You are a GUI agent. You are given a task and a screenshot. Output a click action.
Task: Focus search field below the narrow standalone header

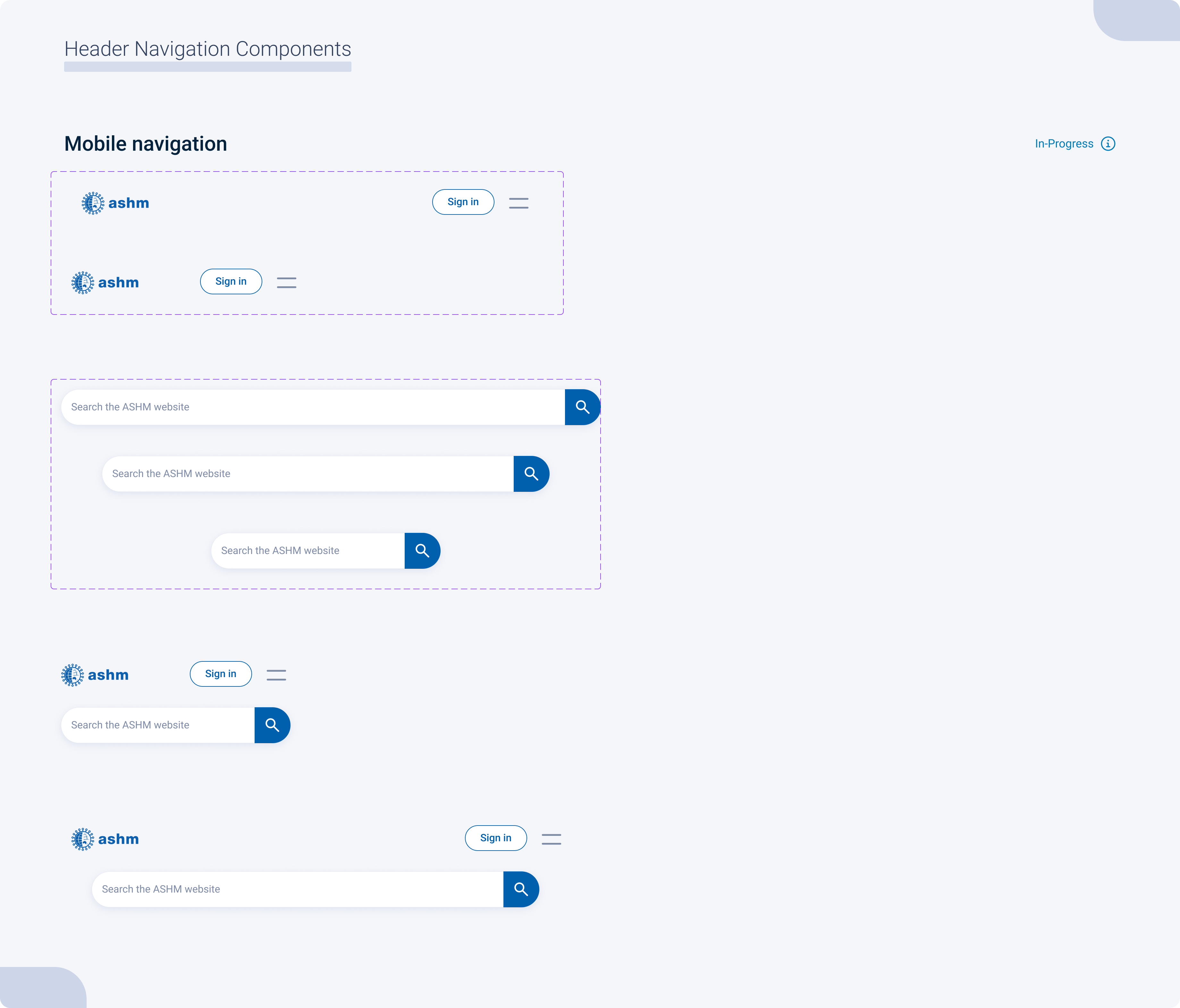tap(158, 725)
